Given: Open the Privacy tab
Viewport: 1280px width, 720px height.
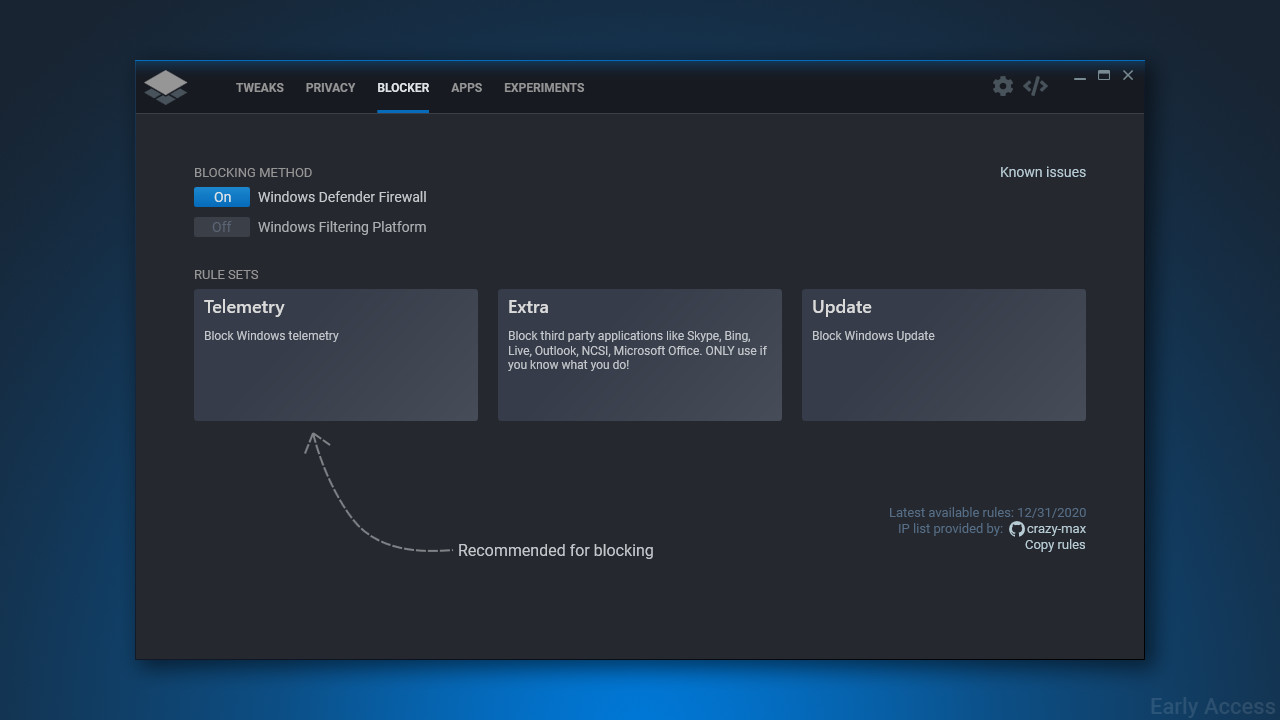Looking at the screenshot, I should pos(330,88).
